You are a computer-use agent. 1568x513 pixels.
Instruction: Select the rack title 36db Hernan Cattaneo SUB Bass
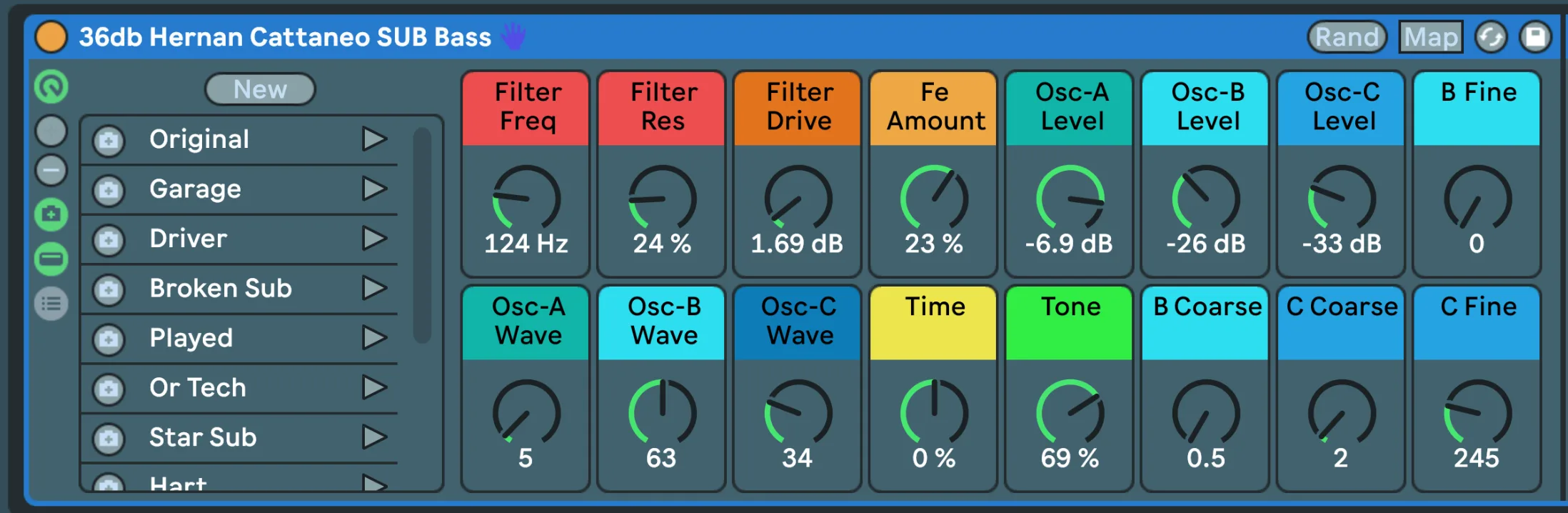(x=285, y=37)
